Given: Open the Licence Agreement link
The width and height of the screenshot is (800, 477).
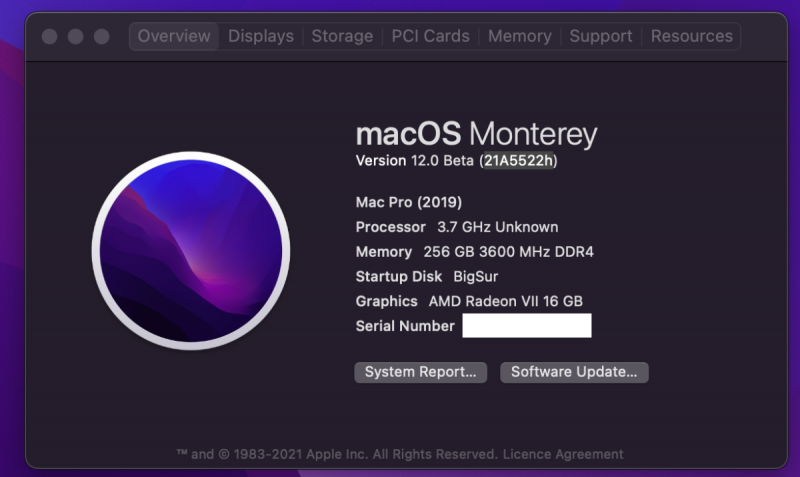Looking at the screenshot, I should [x=563, y=454].
